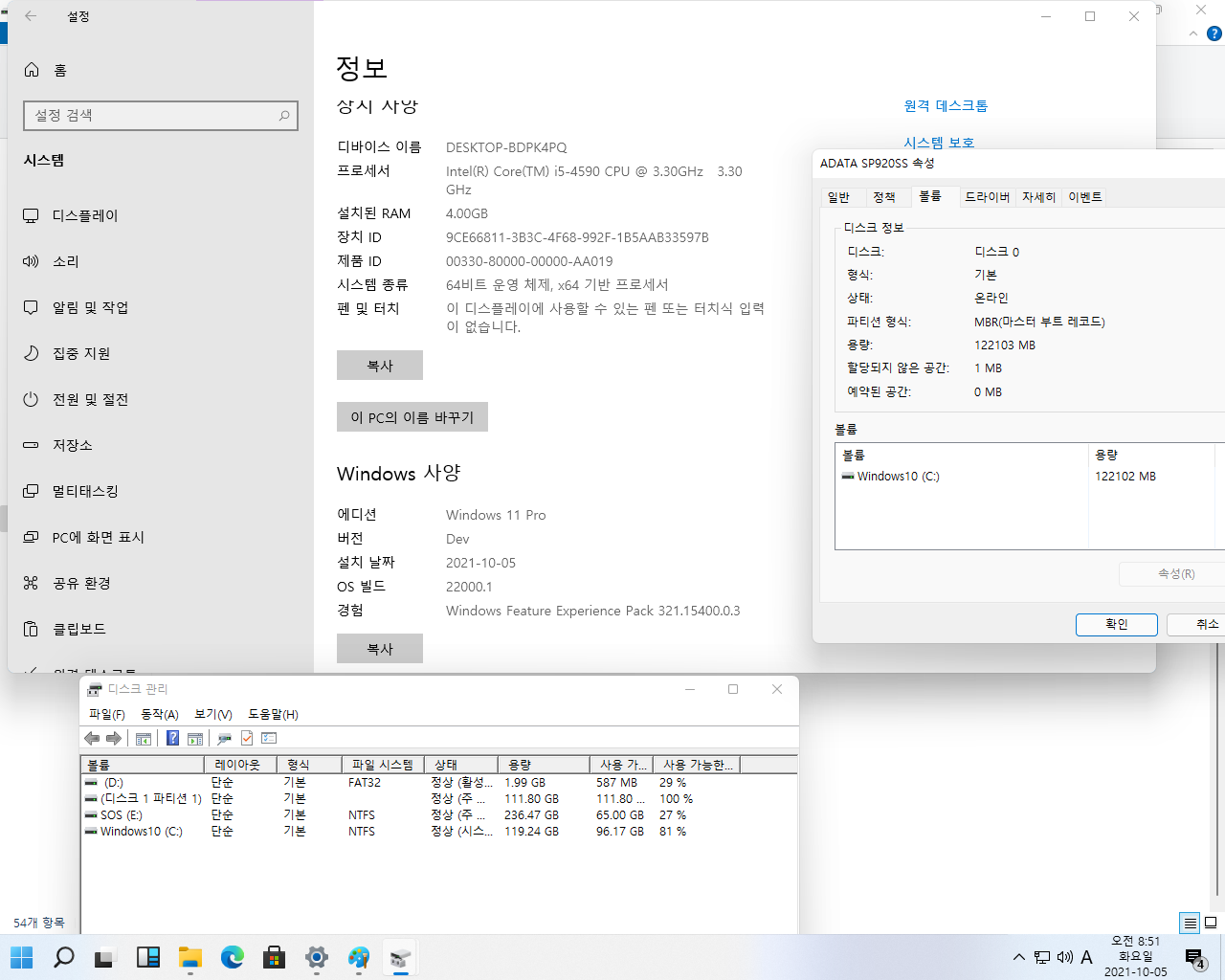Open 시스템 보호 link
The height and width of the screenshot is (980, 1225).
(x=939, y=143)
